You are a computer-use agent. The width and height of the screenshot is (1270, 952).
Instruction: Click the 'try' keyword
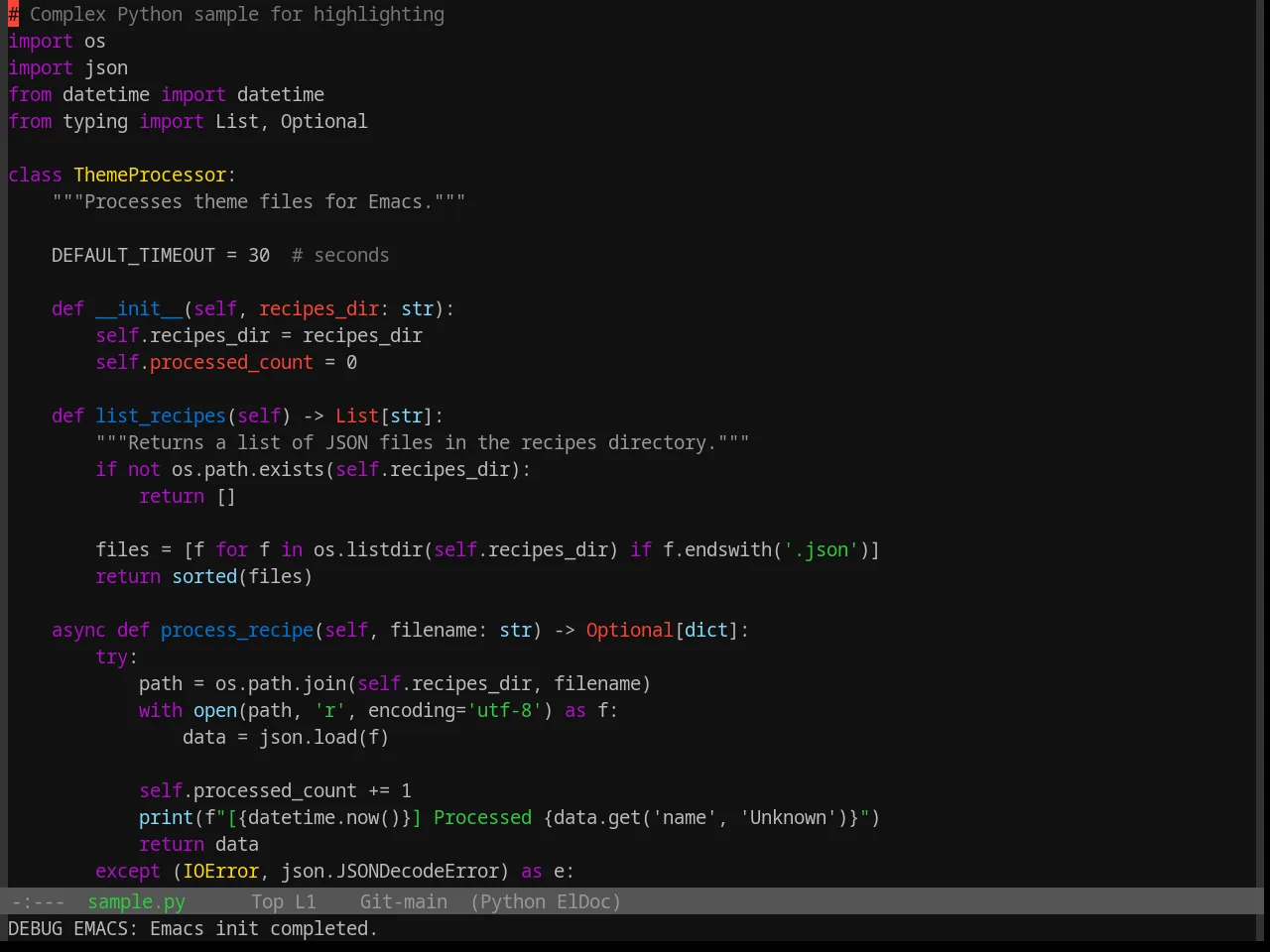point(111,656)
